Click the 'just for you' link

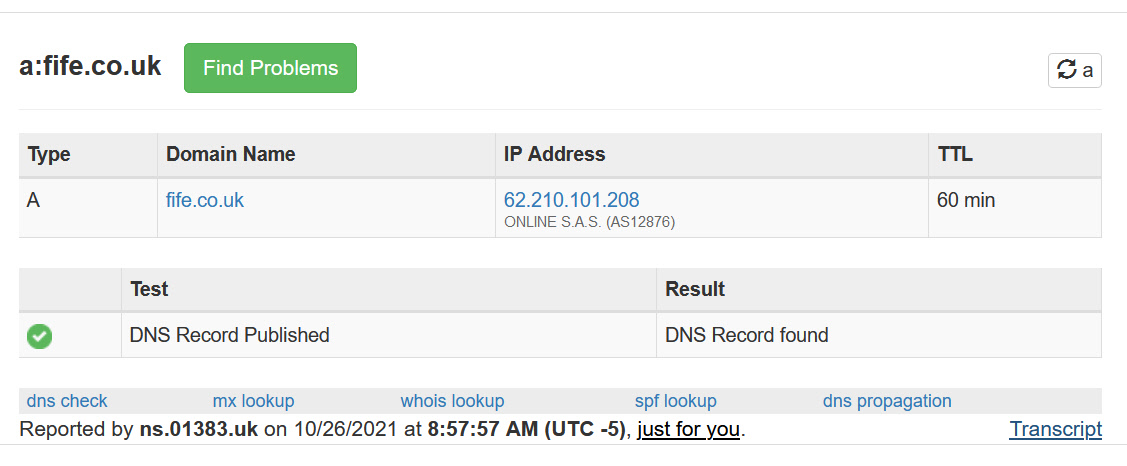[x=689, y=429]
